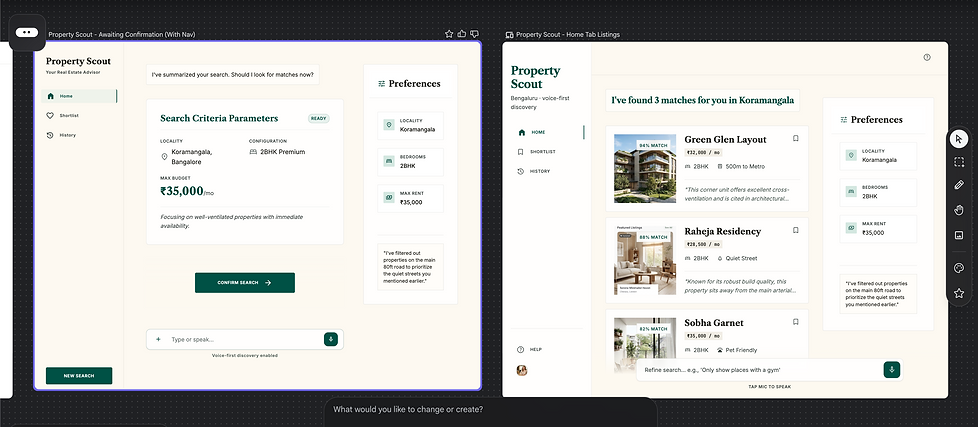Click the Green Glen Layout title
The height and width of the screenshot is (427, 978).
(x=725, y=140)
